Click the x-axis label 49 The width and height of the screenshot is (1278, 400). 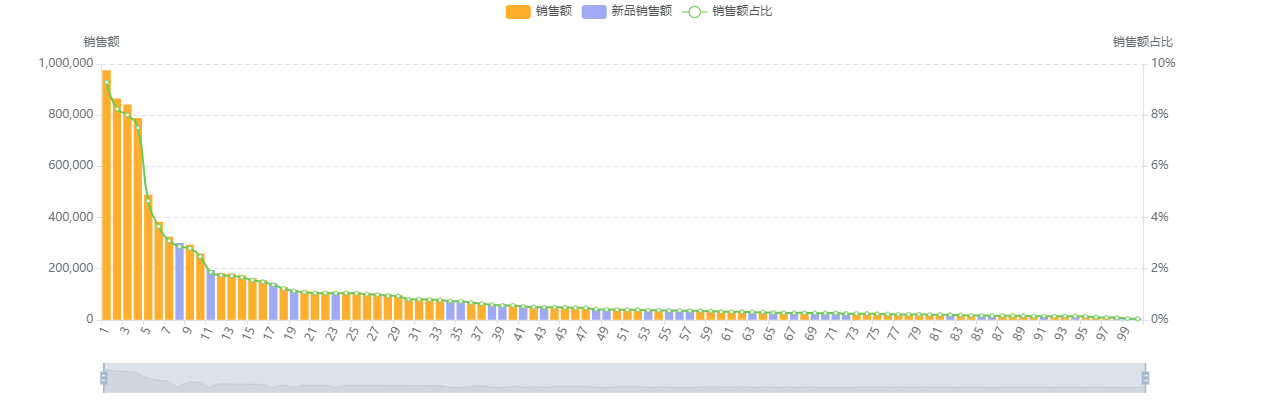pyautogui.click(x=602, y=334)
